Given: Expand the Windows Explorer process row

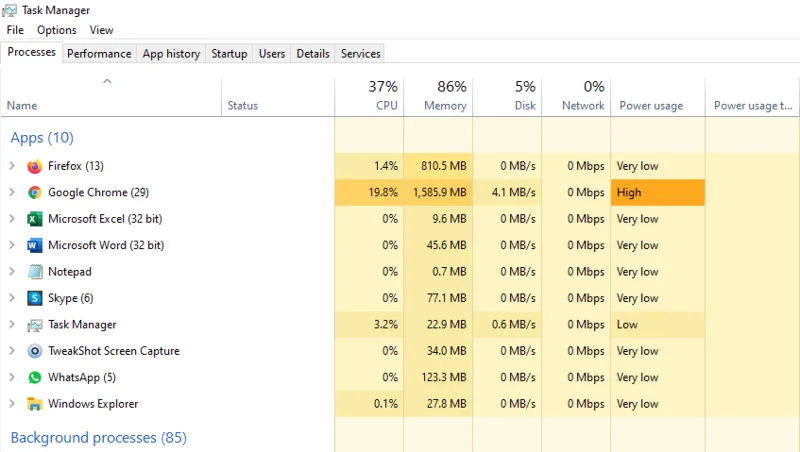Looking at the screenshot, I should coord(12,404).
